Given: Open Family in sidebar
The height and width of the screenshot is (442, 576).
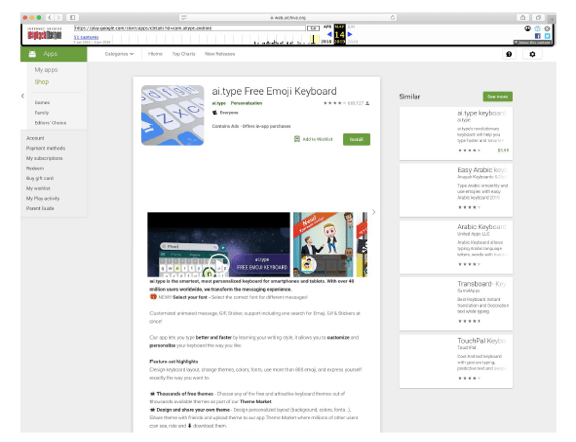Looking at the screenshot, I should click(42, 113).
